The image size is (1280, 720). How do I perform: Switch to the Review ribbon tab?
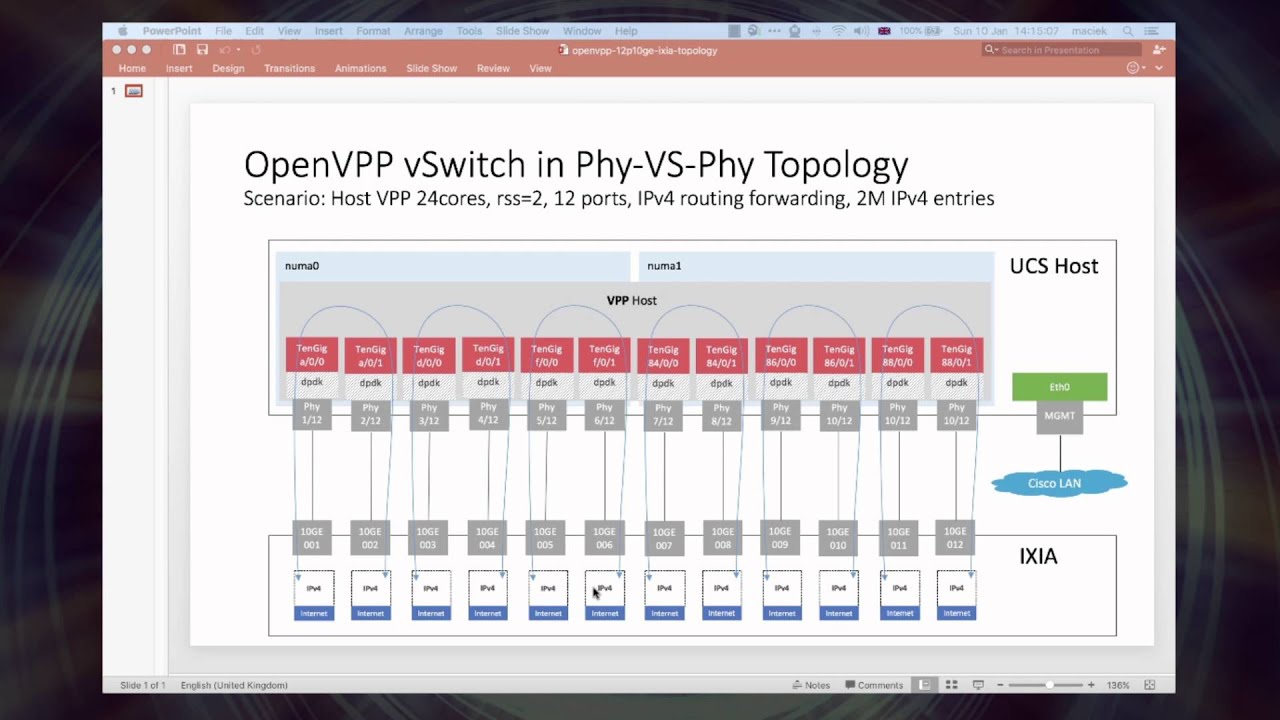pos(493,68)
